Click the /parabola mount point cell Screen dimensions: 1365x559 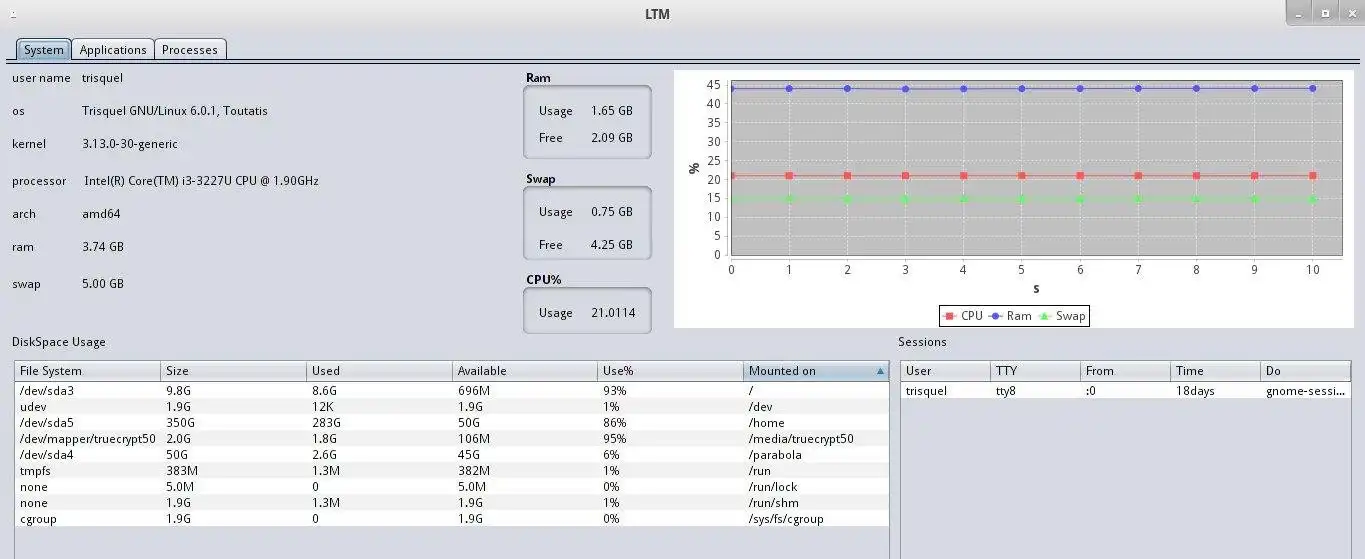816,454
